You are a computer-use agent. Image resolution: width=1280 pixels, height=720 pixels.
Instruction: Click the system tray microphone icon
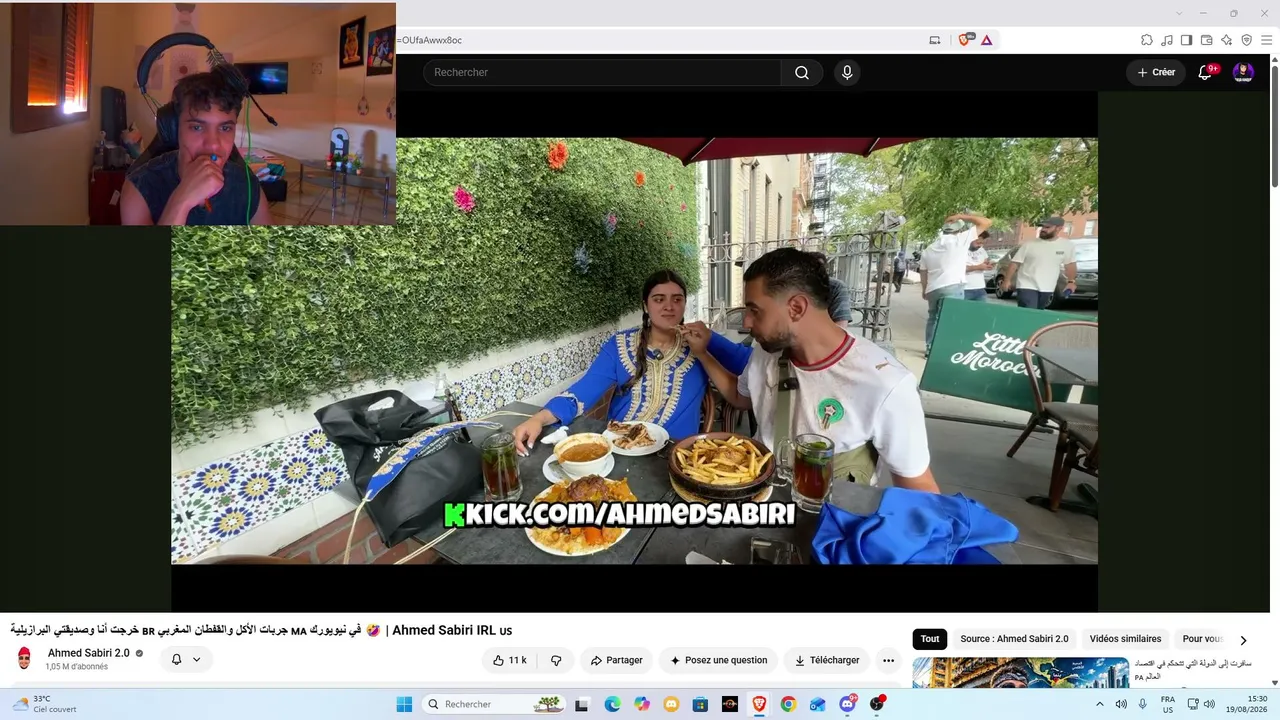coord(1143,704)
